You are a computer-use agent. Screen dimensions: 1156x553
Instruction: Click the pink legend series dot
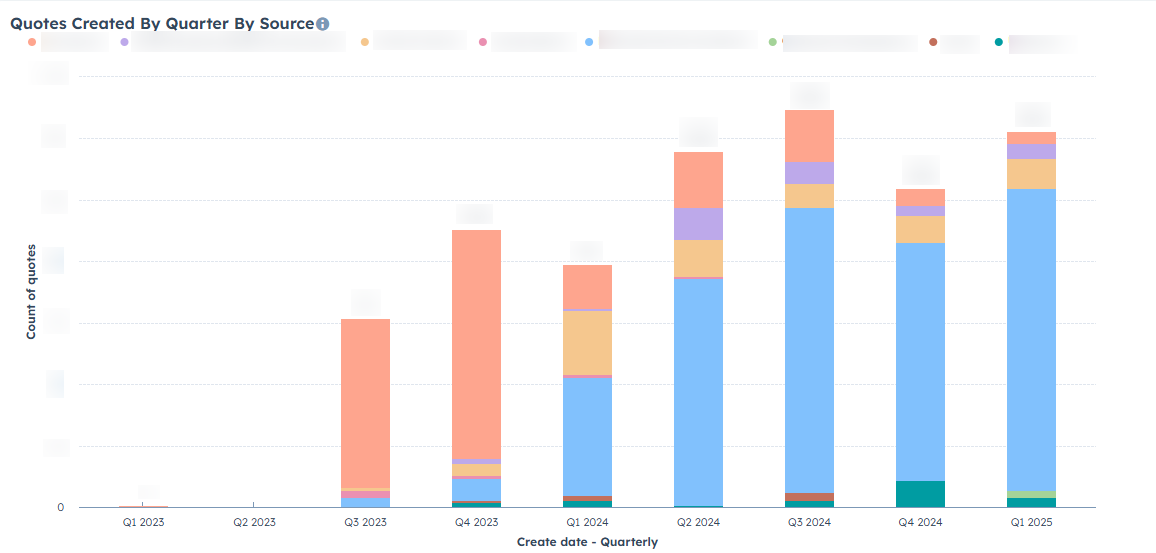coord(483,42)
